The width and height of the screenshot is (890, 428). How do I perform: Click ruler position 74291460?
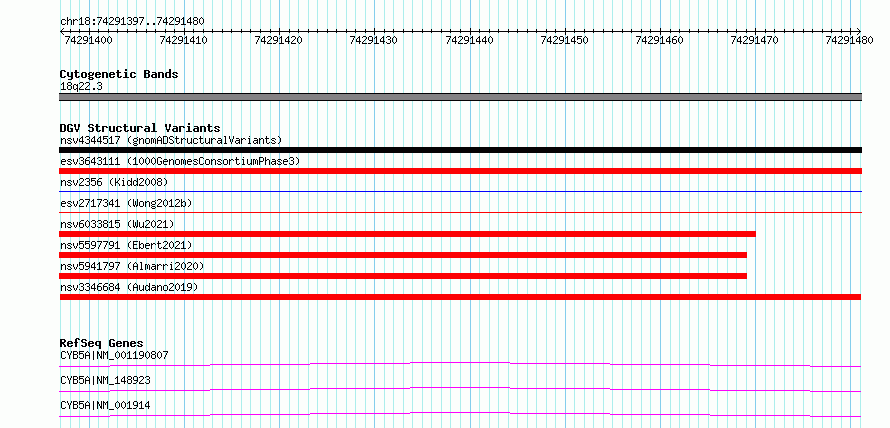pyautogui.click(x=660, y=40)
